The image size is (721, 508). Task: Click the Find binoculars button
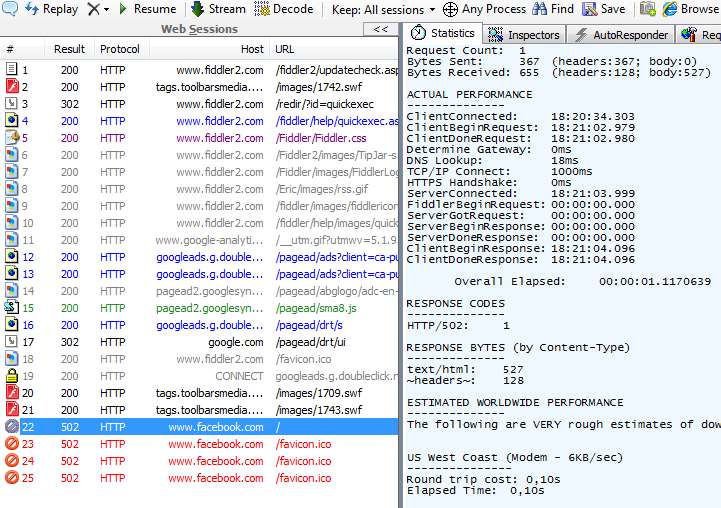(x=553, y=9)
